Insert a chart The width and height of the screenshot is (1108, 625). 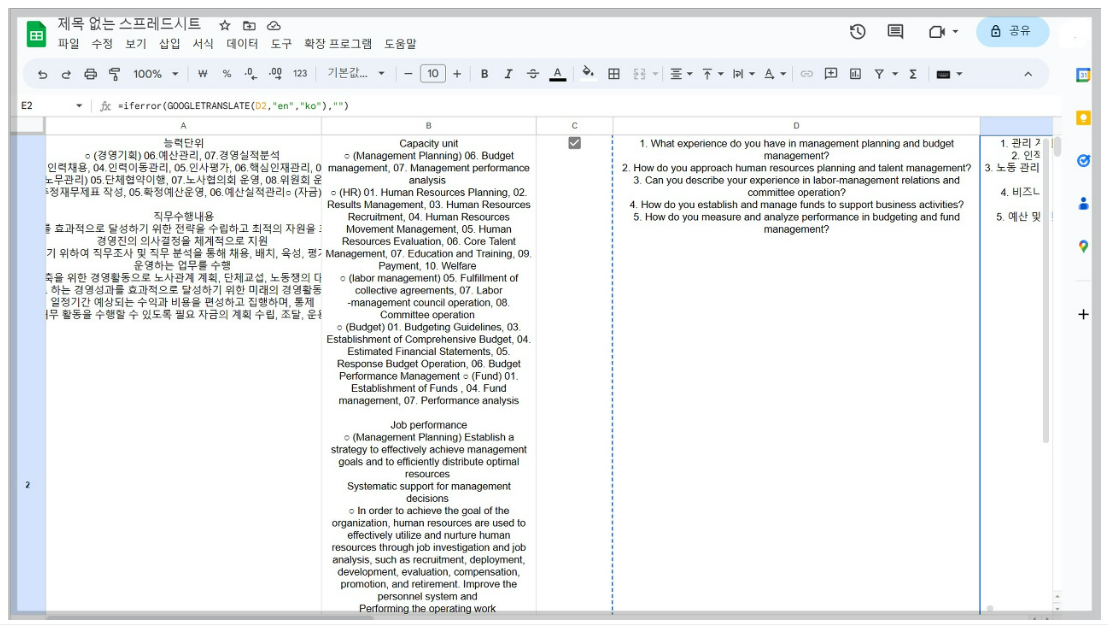point(855,74)
